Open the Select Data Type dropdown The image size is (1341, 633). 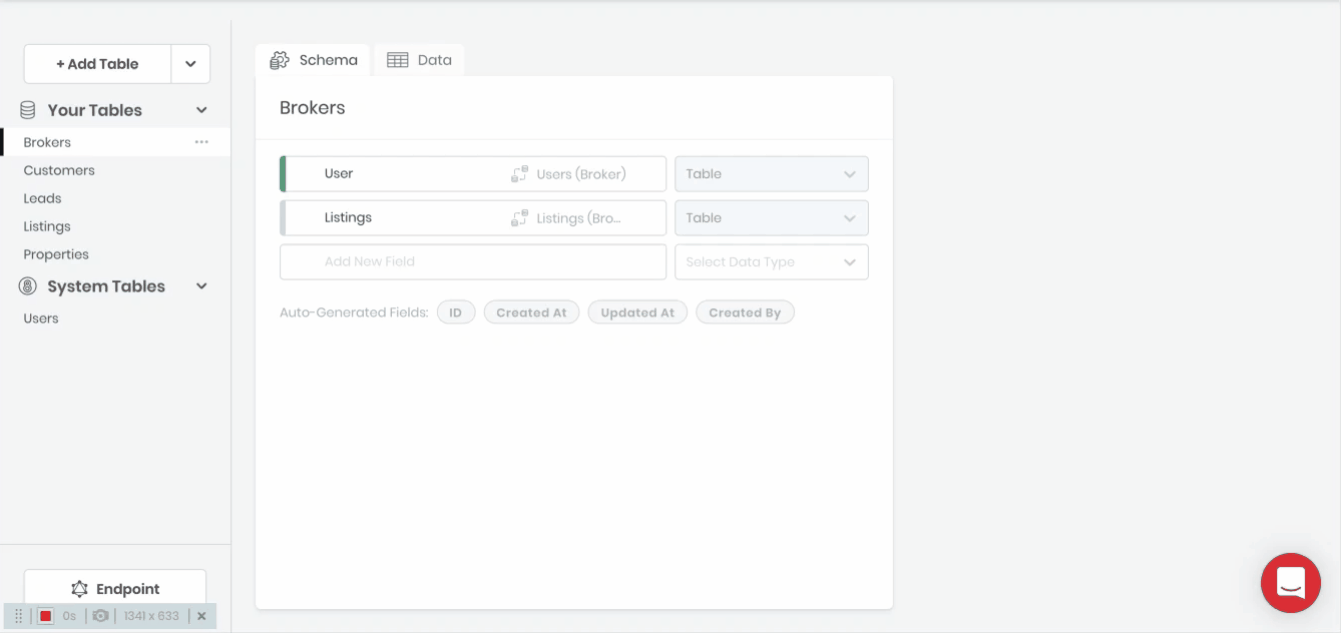click(x=771, y=262)
